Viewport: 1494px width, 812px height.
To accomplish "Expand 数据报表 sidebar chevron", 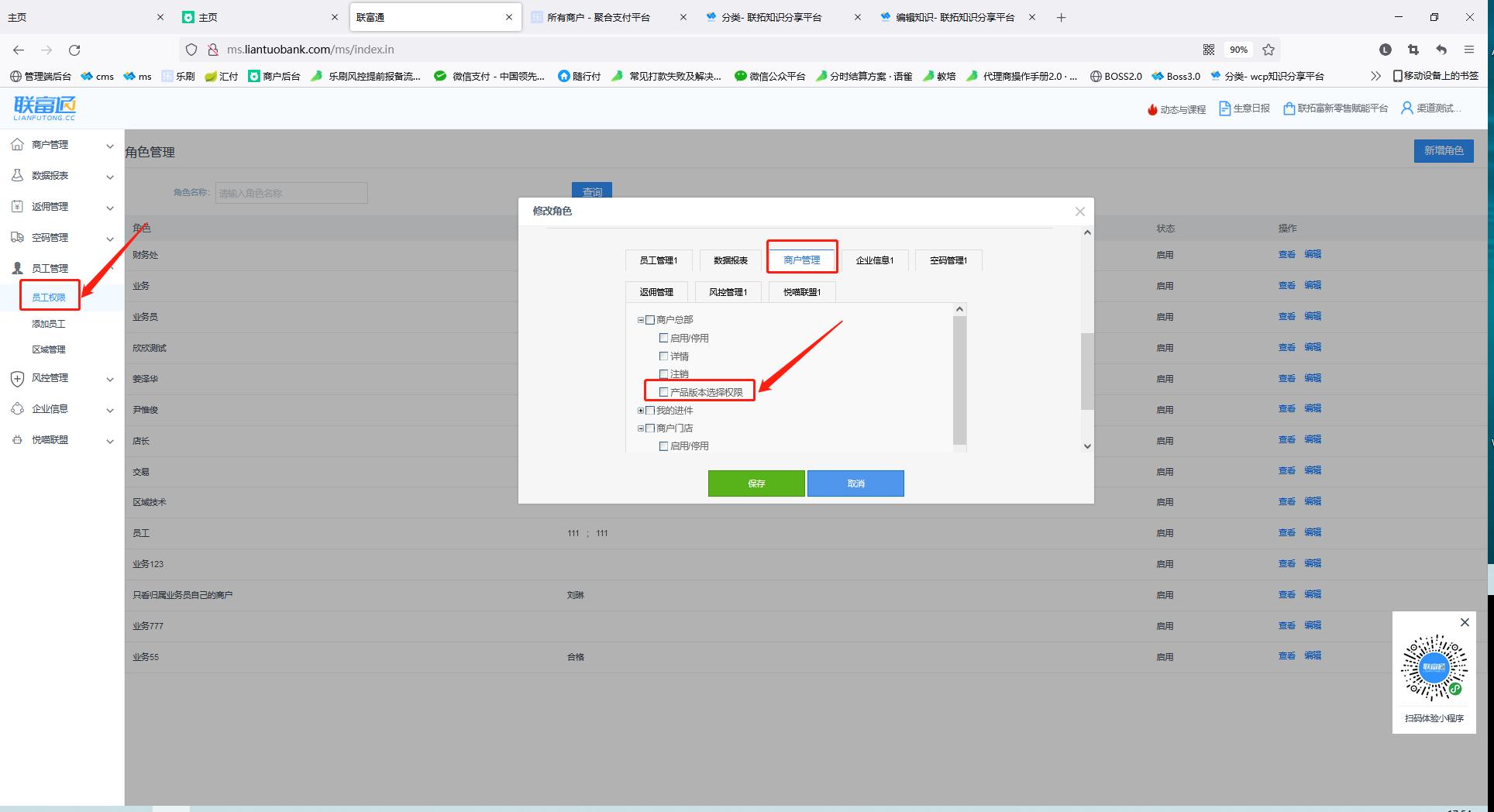I will pyautogui.click(x=109, y=177).
